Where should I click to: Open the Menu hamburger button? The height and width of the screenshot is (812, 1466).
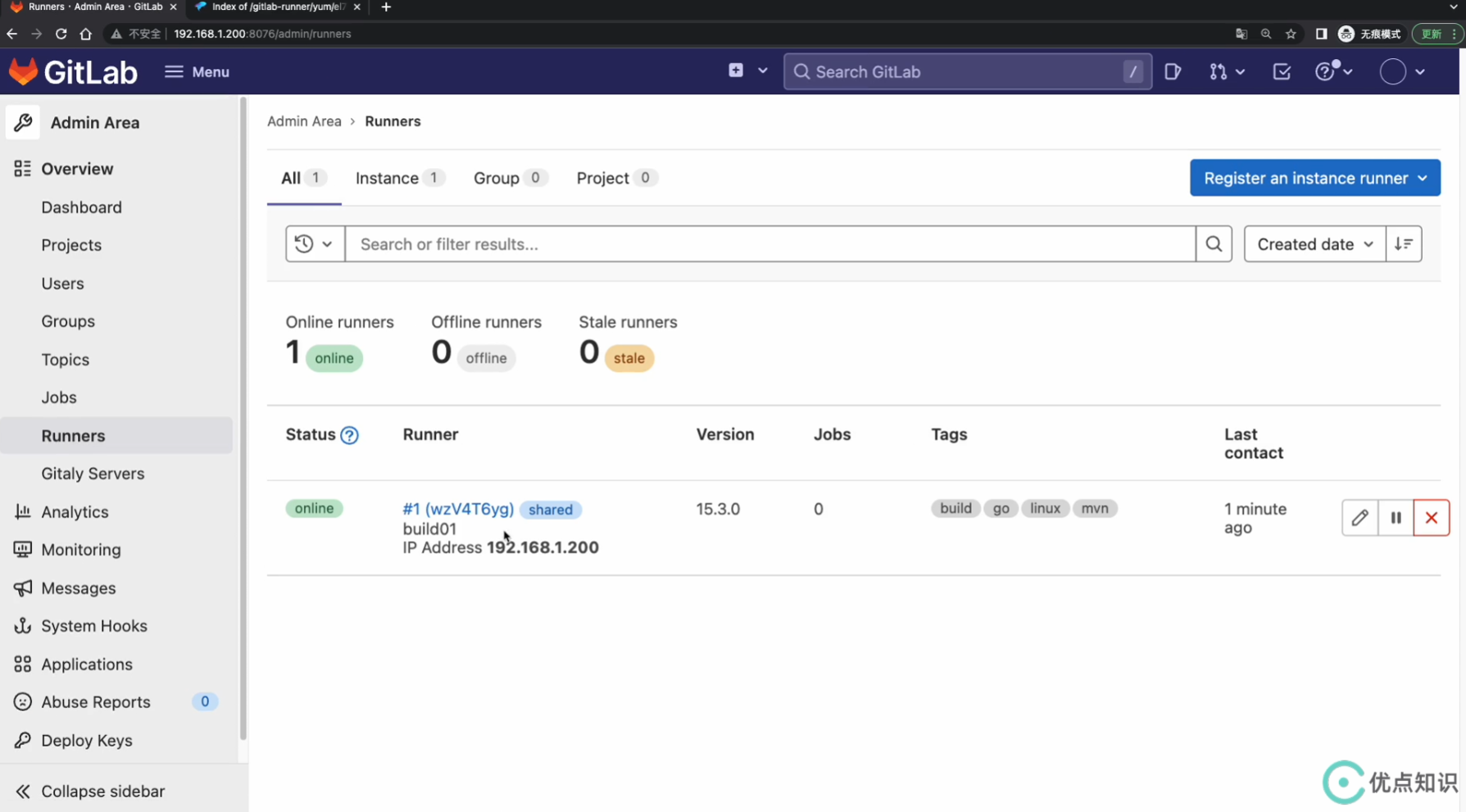197,72
